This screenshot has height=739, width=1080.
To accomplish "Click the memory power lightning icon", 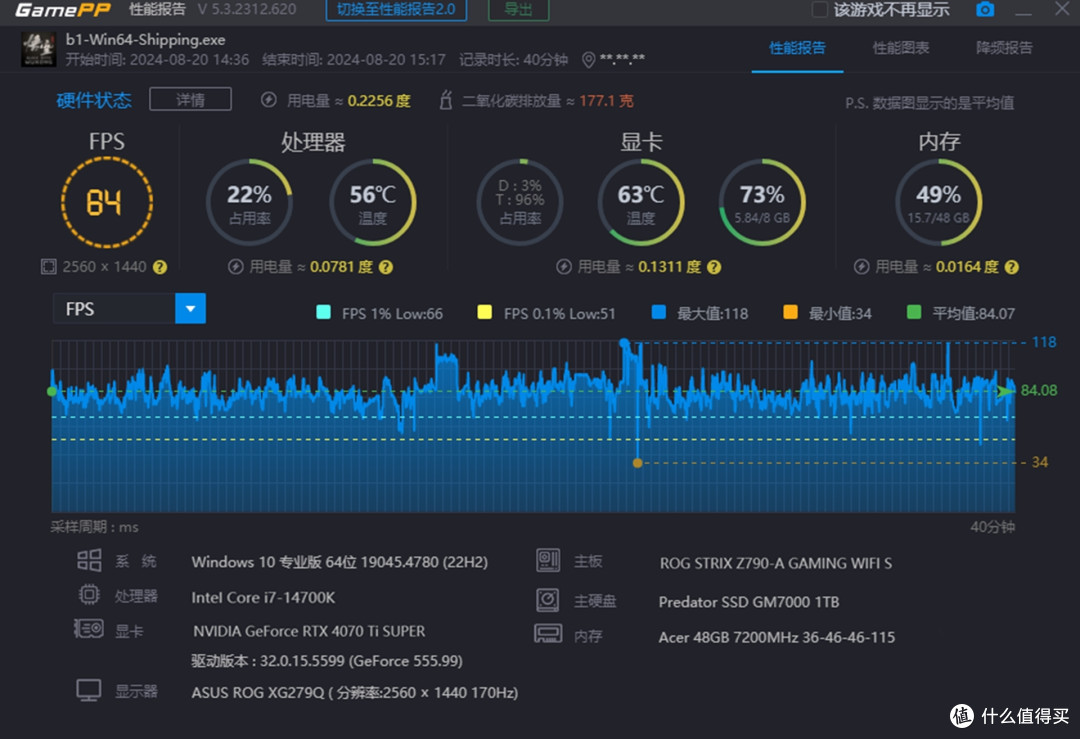I will [861, 267].
